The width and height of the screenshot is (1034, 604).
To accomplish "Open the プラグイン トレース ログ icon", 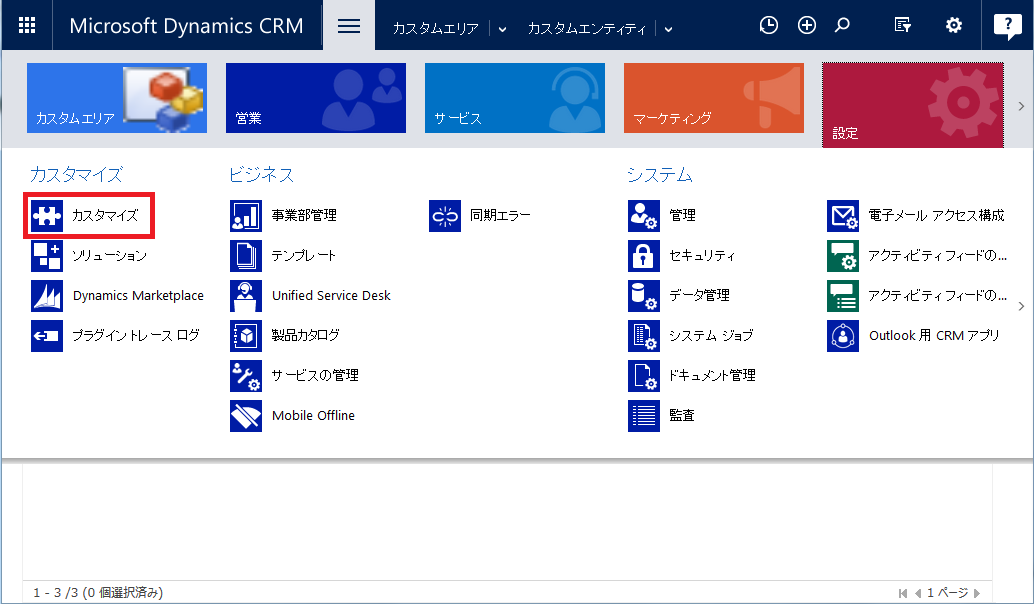I will coord(47,336).
